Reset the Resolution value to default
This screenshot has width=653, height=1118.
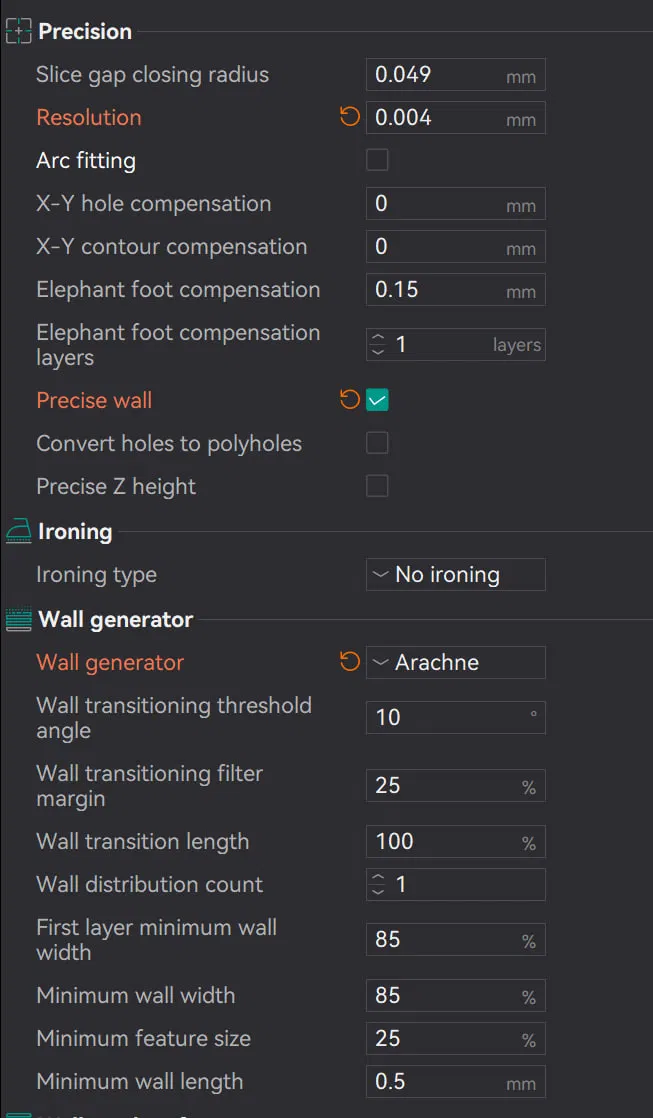point(349,118)
